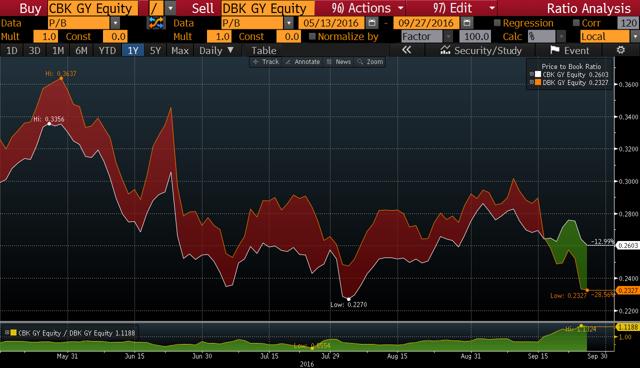Expand the 96) Actions menu
The height and width of the screenshot is (368, 640).
[x=367, y=8]
